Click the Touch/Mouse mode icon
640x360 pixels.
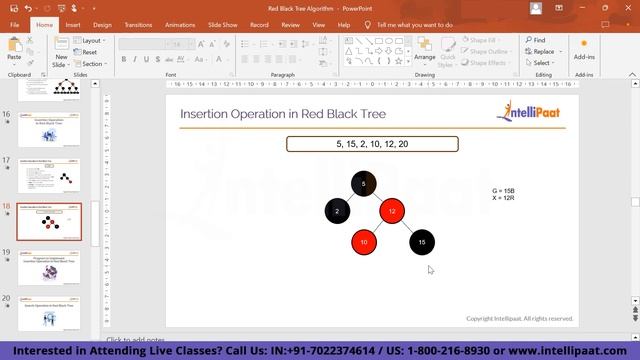pyautogui.click(x=74, y=8)
